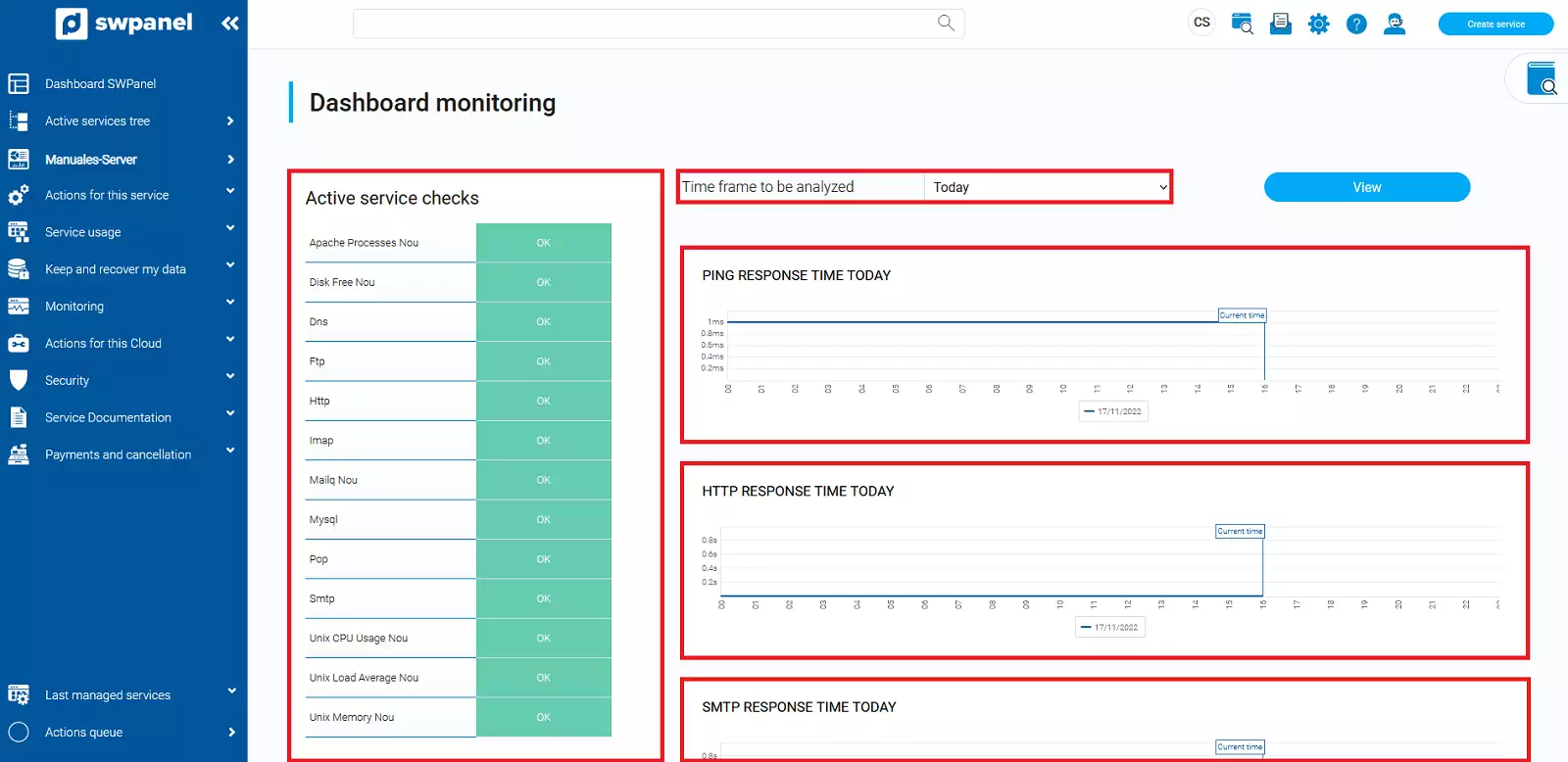Open the manual search book icon
The height and width of the screenshot is (762, 1568).
pyautogui.click(x=1542, y=79)
